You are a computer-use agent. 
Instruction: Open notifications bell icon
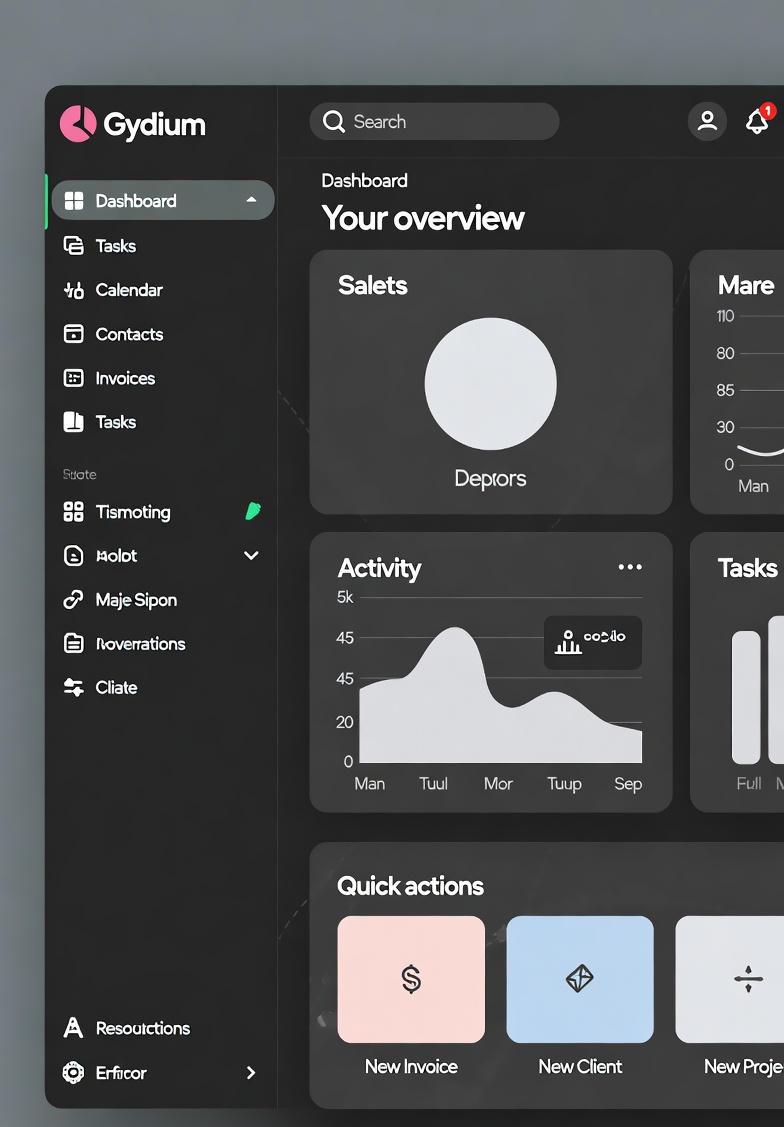(758, 122)
